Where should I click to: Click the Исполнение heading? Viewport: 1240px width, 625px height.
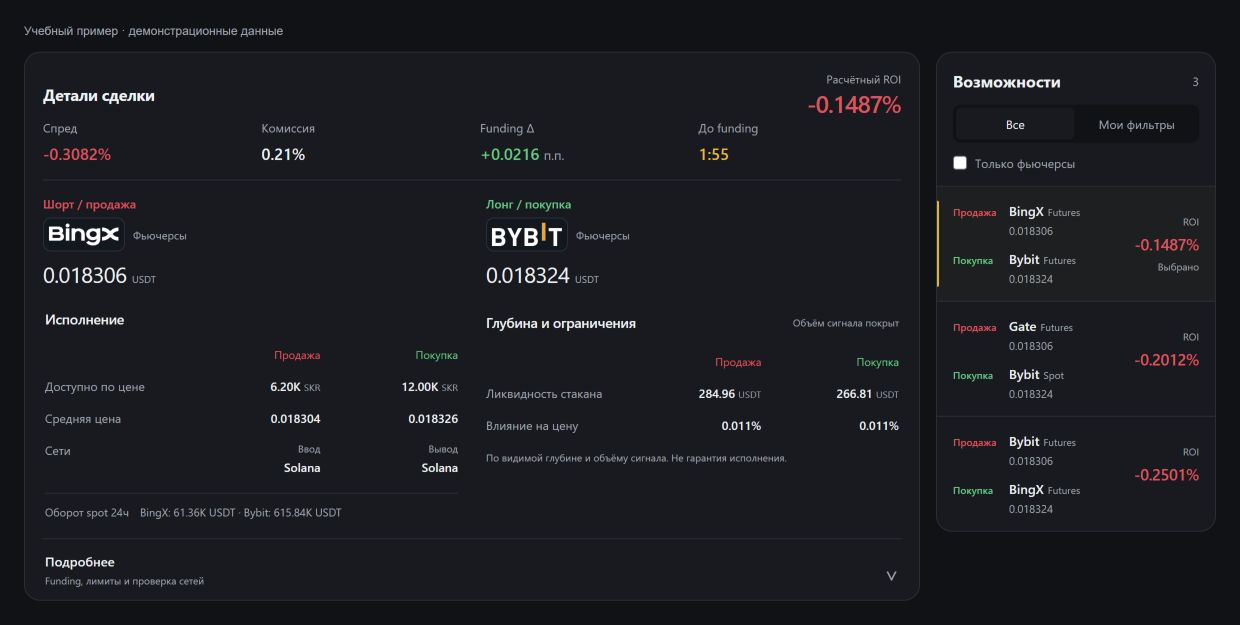[85, 320]
